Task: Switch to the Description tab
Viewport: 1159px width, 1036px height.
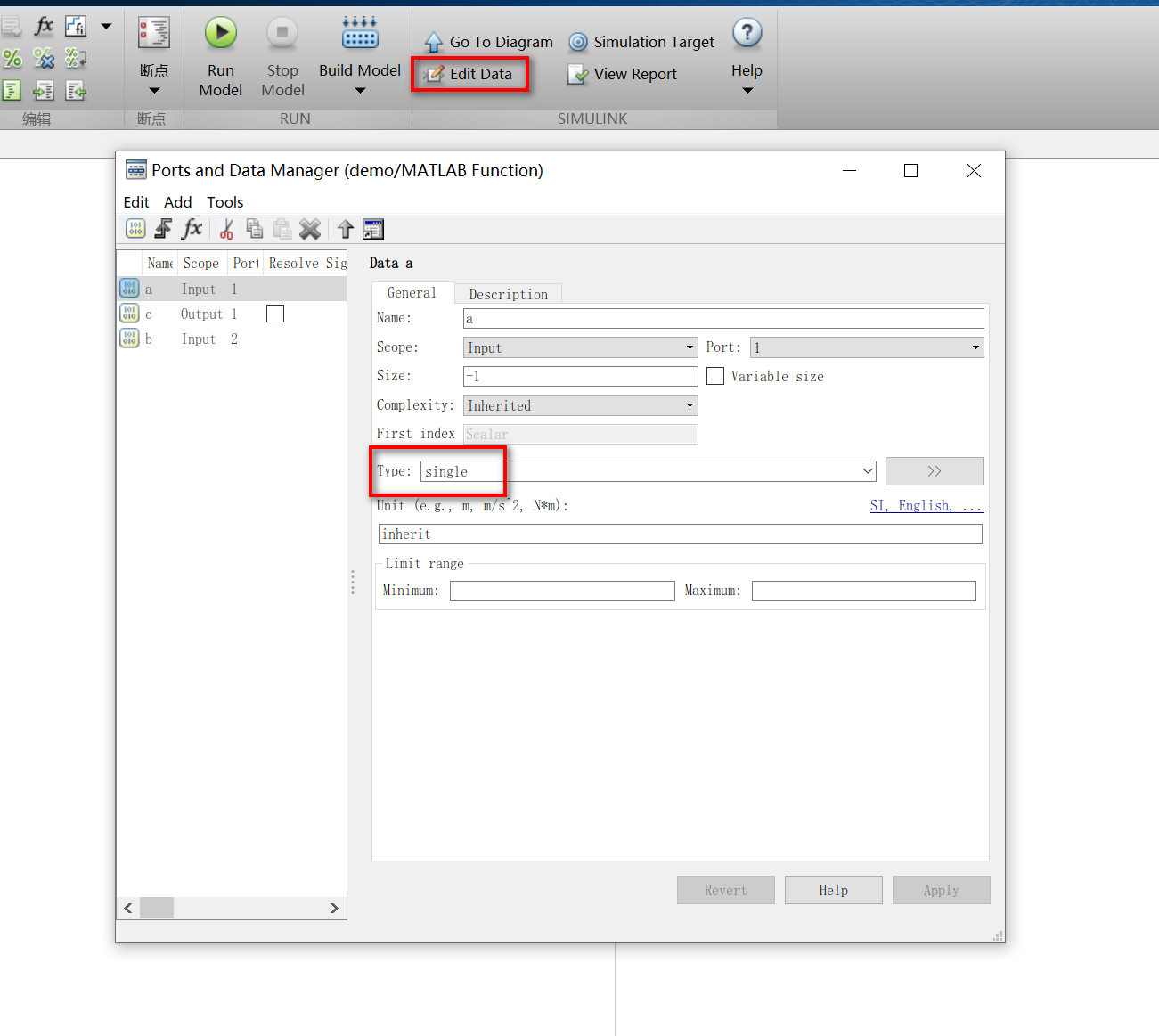Action: click(x=509, y=294)
